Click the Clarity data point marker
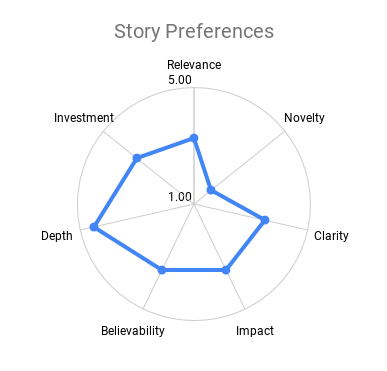This screenshot has height=371, width=387. coord(265,220)
